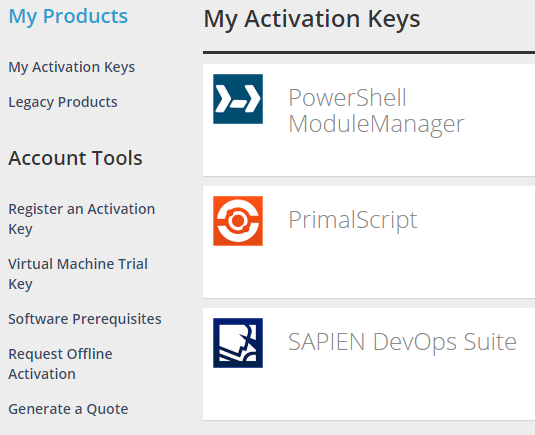
Task: Select Virtual Machine Trial Key link
Action: (78, 274)
